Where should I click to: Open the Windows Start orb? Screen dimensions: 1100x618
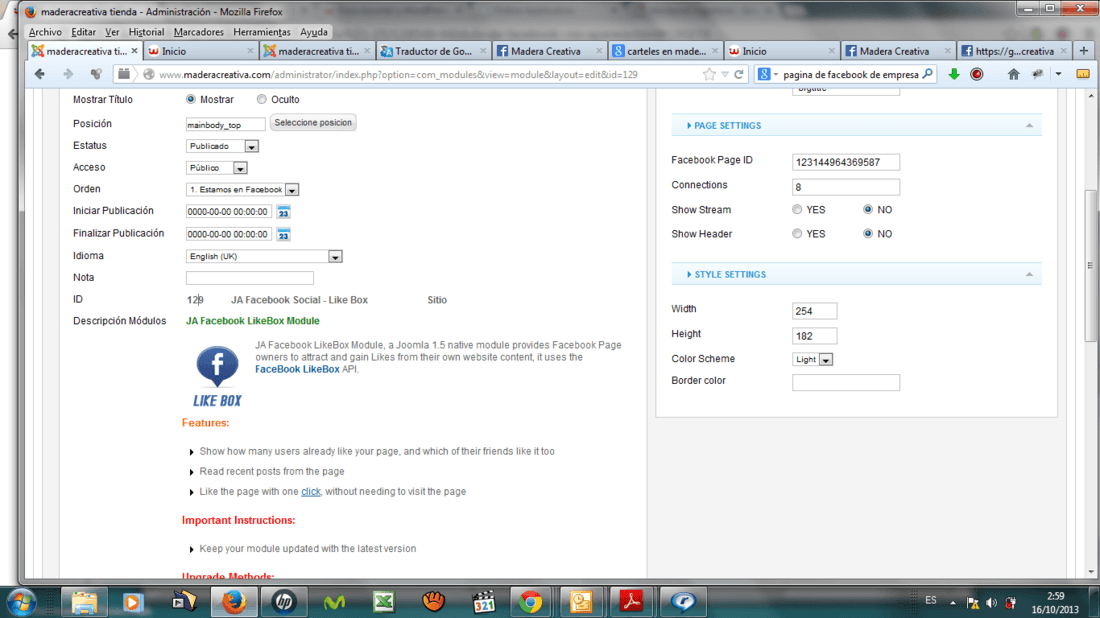coord(22,602)
